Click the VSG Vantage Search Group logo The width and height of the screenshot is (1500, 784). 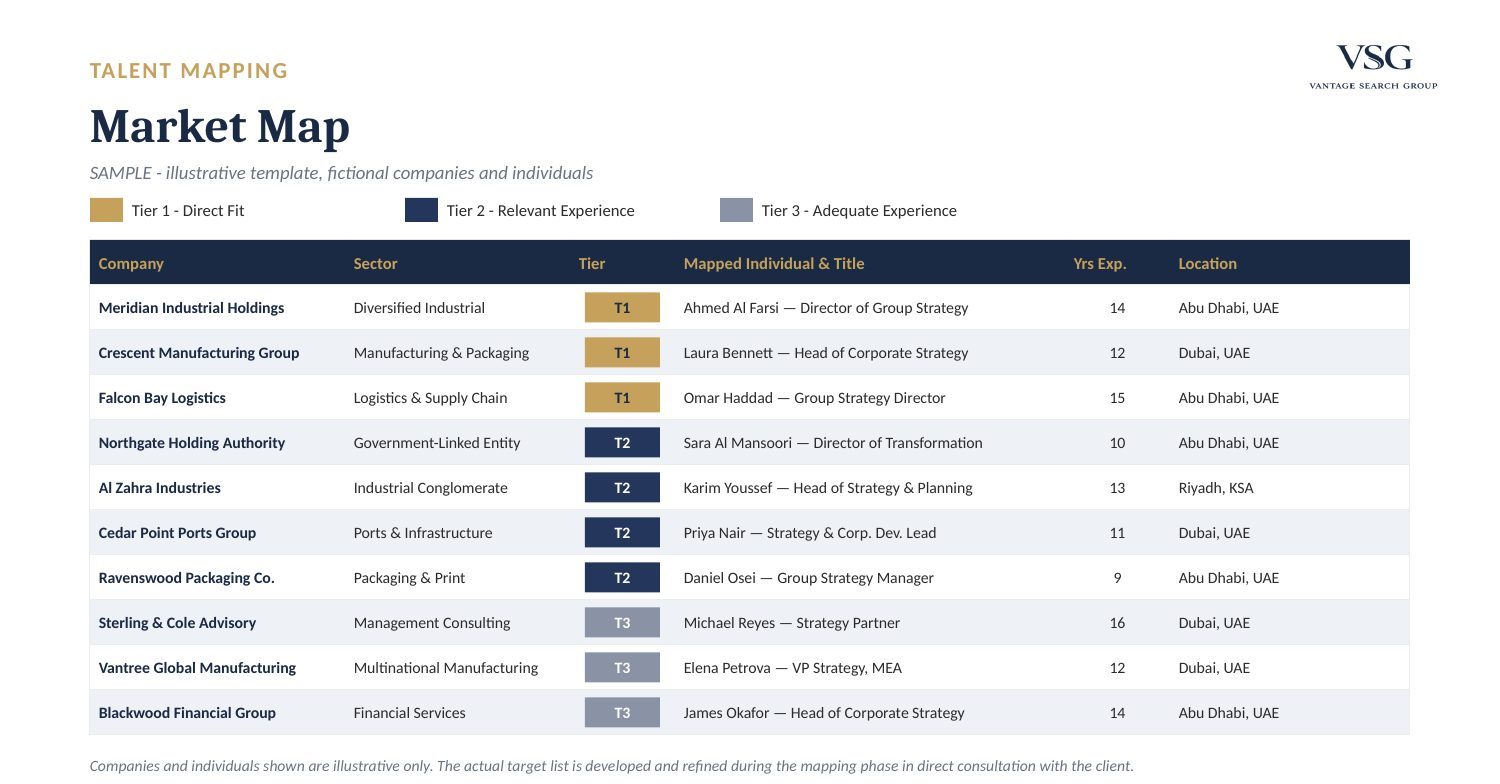click(x=1373, y=67)
